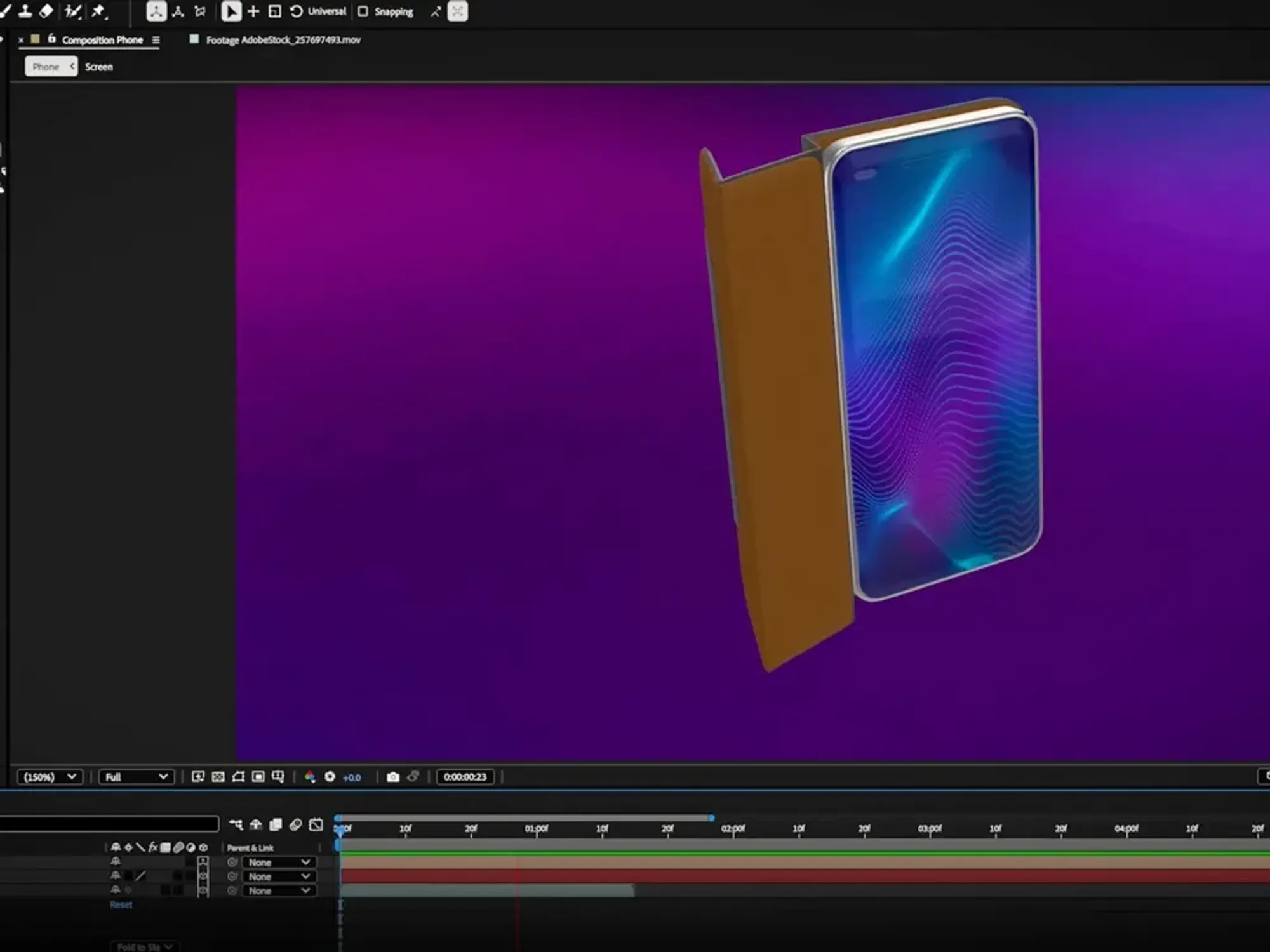Image resolution: width=1270 pixels, height=952 pixels.
Task: Switch to Footage AdobeStock_257697493.mov tab
Action: pyautogui.click(x=283, y=40)
